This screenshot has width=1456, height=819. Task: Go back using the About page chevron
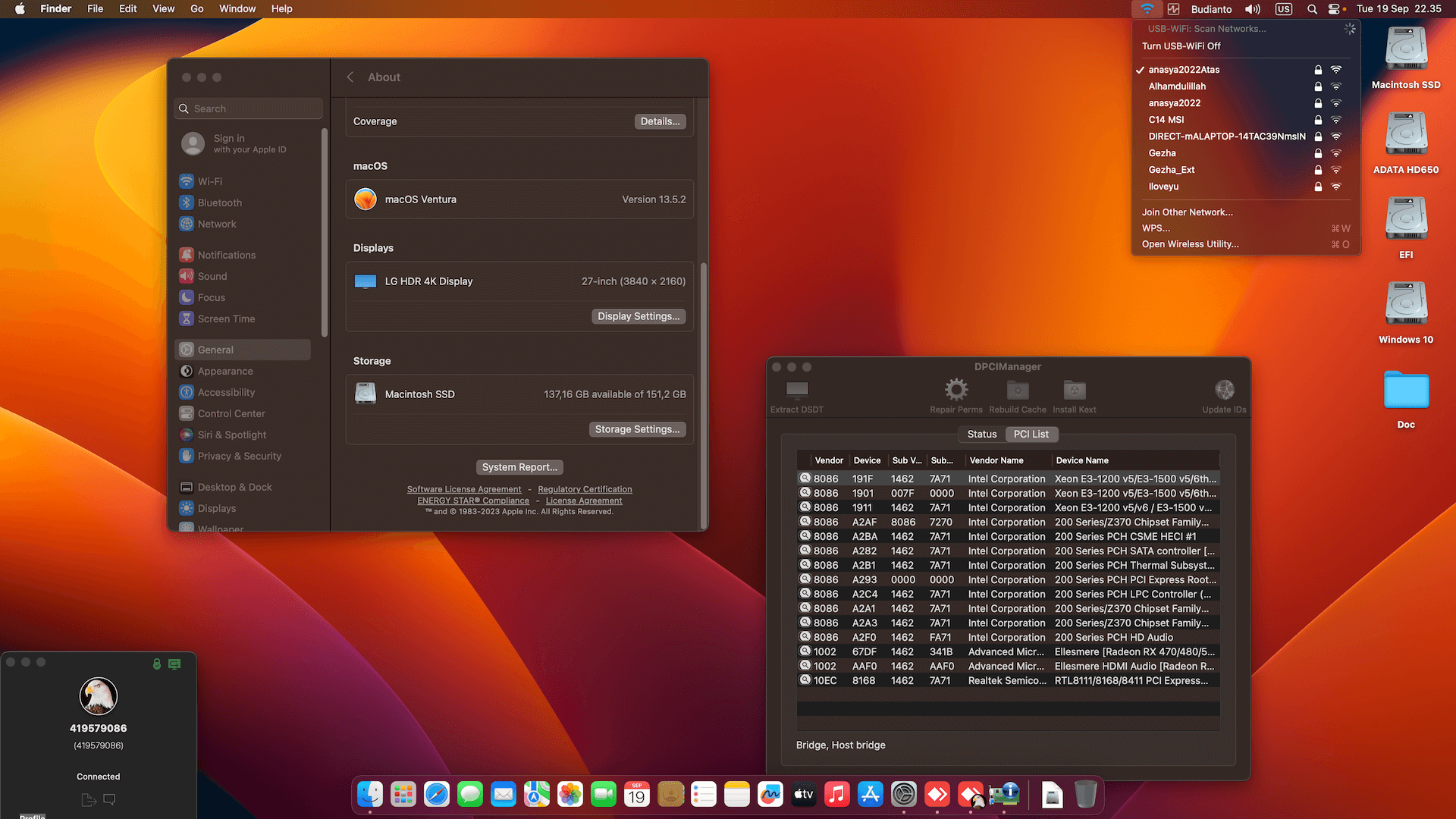pyautogui.click(x=350, y=77)
